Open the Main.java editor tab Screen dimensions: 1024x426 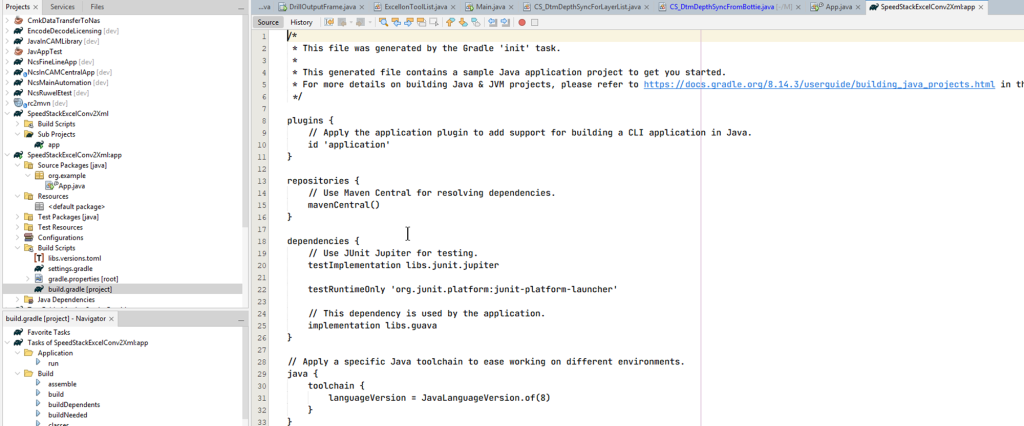[x=490, y=6]
